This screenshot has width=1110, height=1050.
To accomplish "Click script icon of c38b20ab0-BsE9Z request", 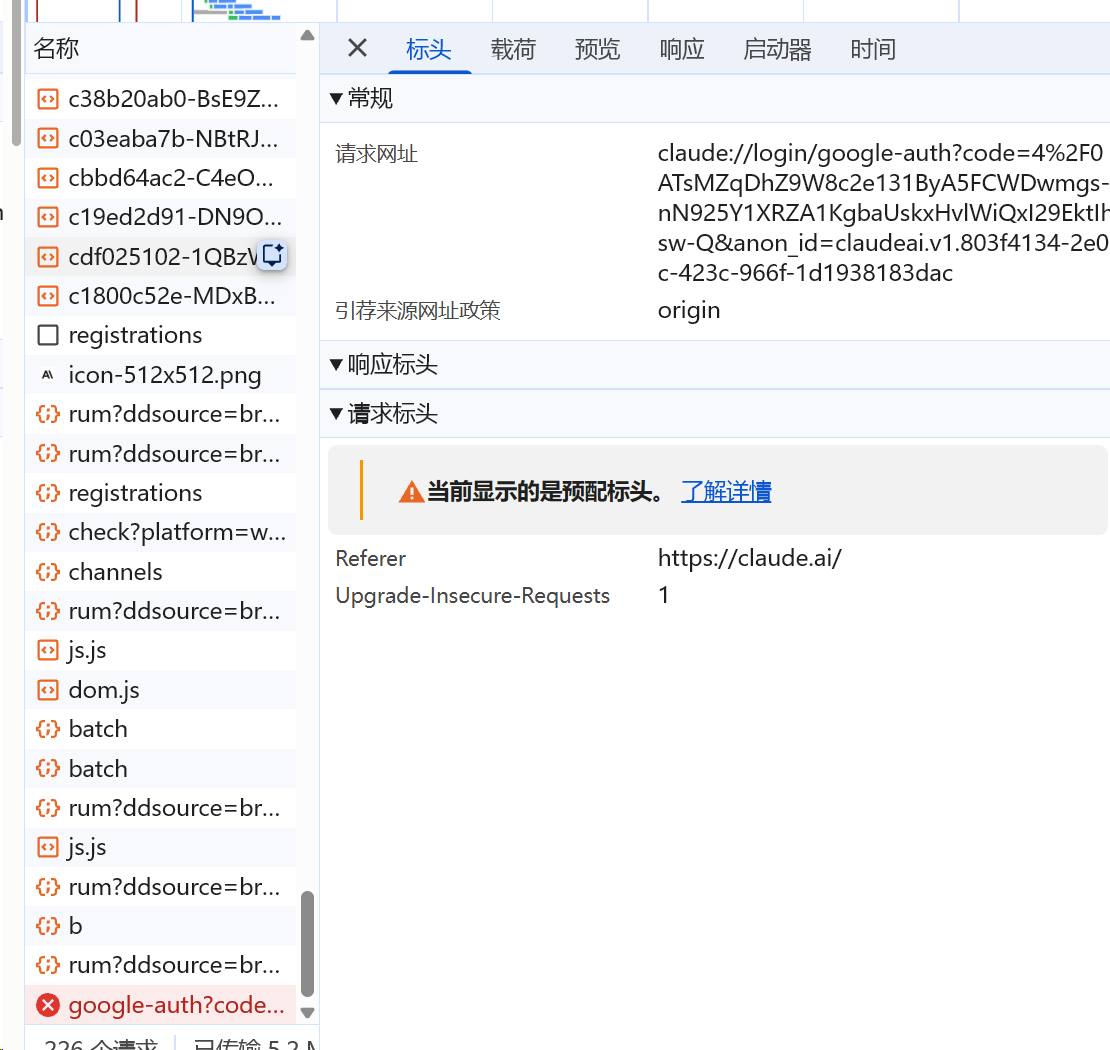I will [x=47, y=98].
